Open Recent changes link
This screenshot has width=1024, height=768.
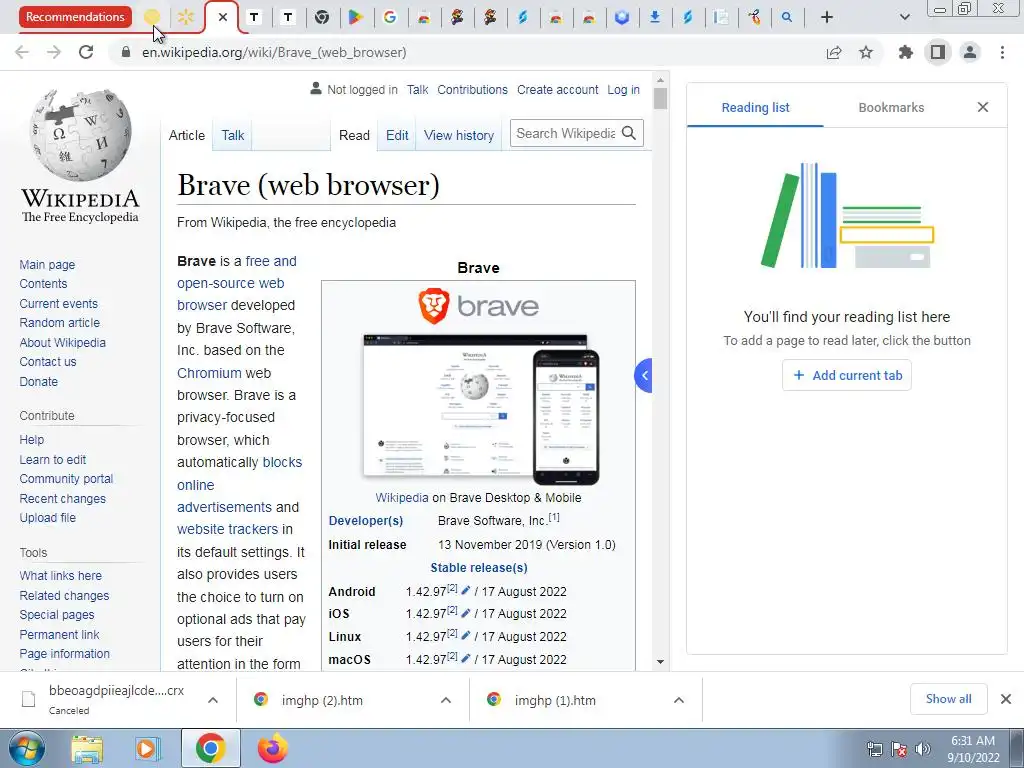(63, 498)
